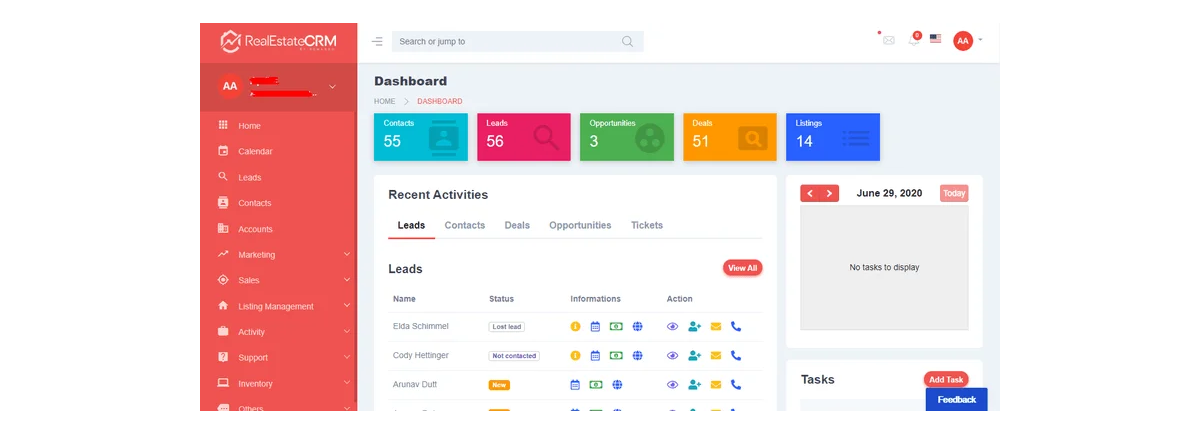Call Cody Hettinger via phone icon
Screen dimensions: 1200x434
tap(736, 355)
